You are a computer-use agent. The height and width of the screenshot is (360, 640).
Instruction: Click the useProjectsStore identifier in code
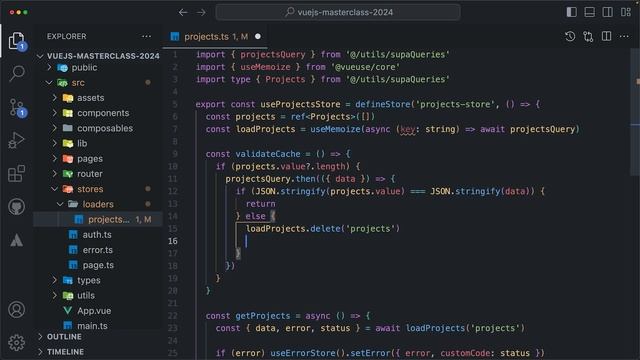pyautogui.click(x=300, y=104)
